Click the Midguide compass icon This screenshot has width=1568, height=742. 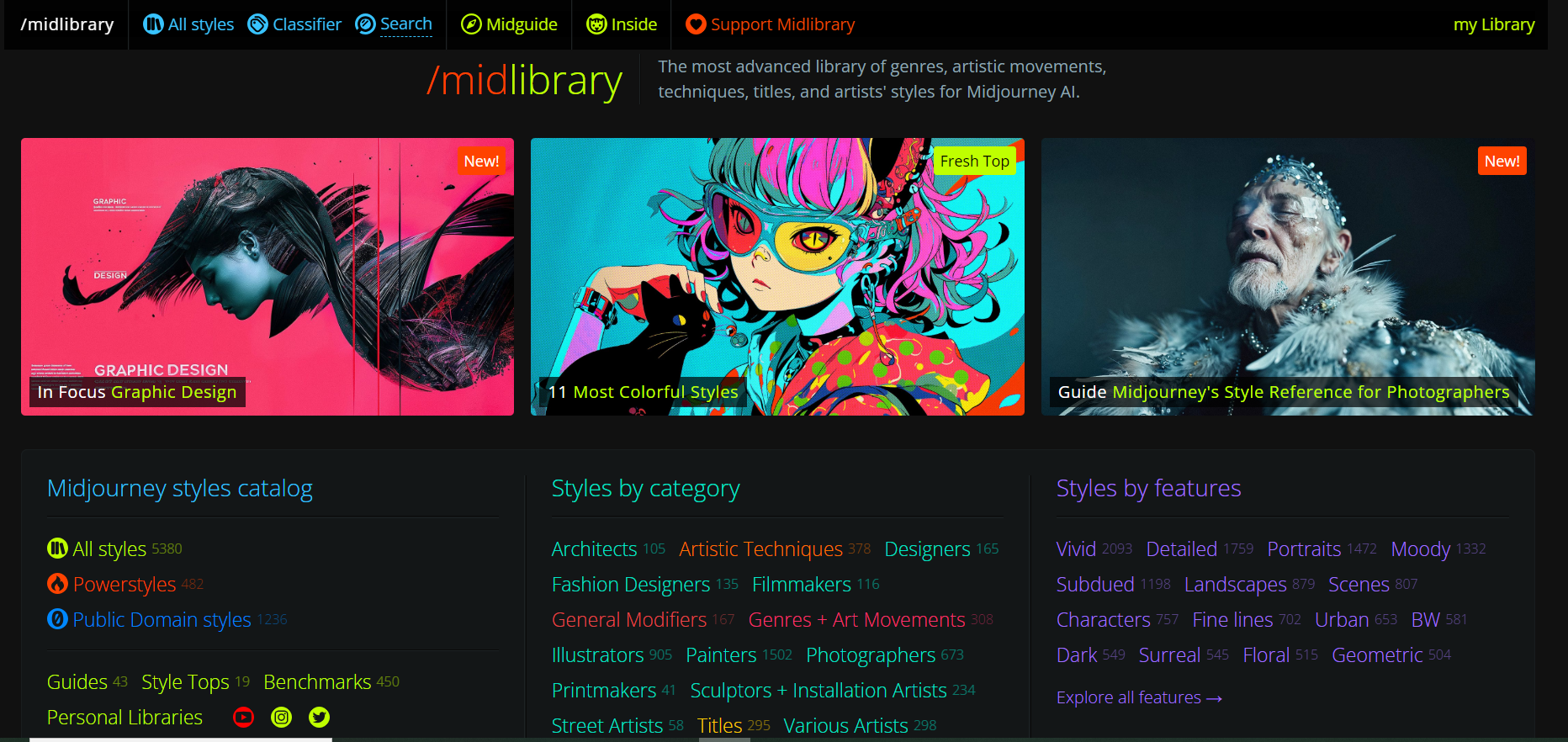tap(471, 24)
